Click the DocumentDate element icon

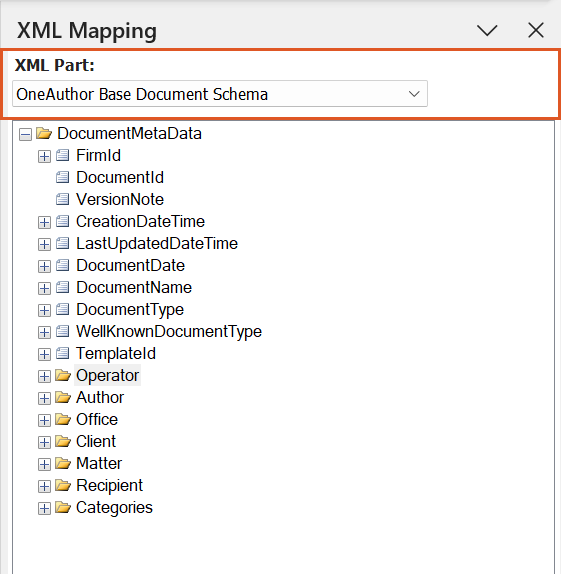coord(63,265)
